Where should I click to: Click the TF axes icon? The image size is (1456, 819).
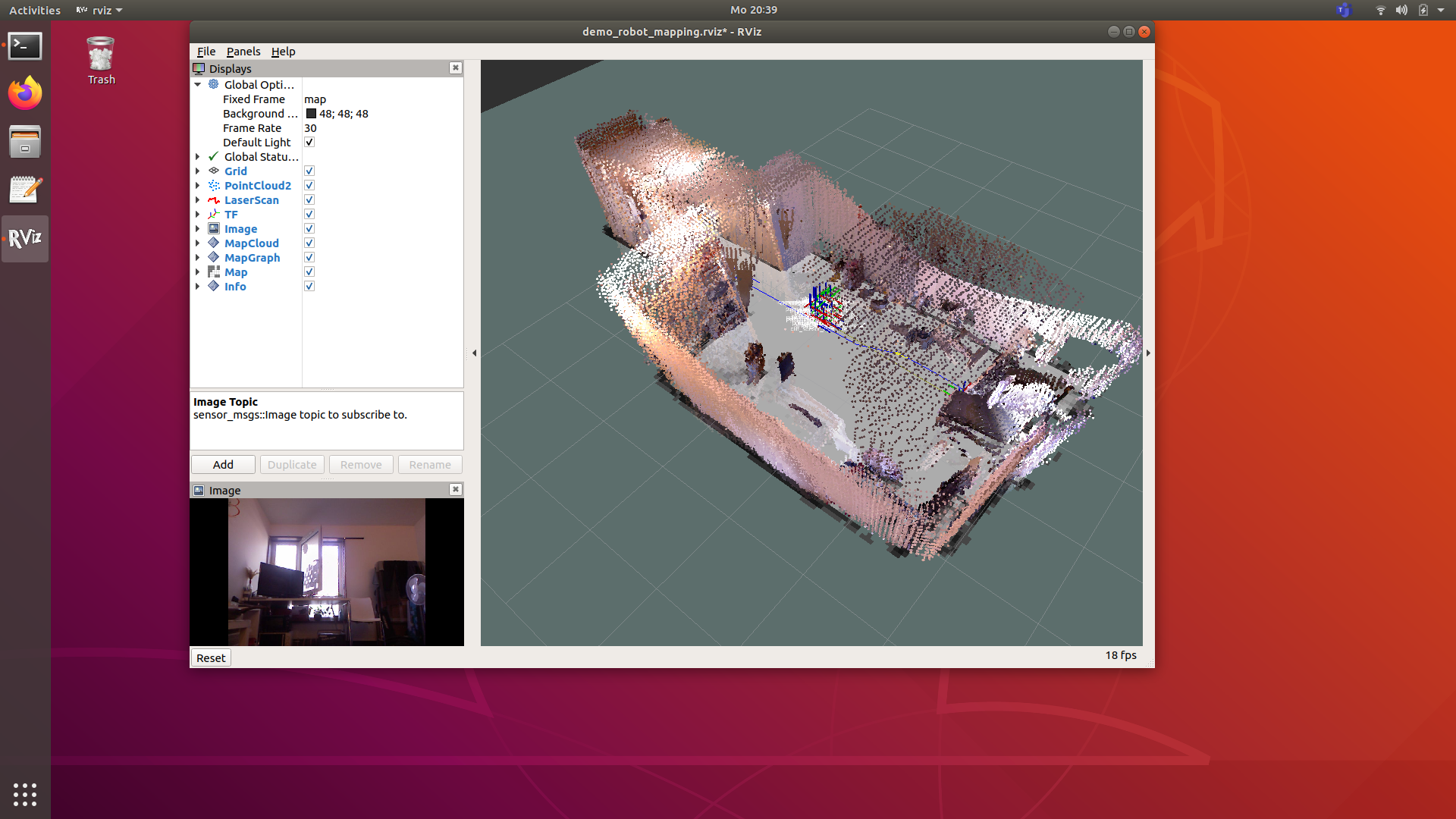[214, 215]
